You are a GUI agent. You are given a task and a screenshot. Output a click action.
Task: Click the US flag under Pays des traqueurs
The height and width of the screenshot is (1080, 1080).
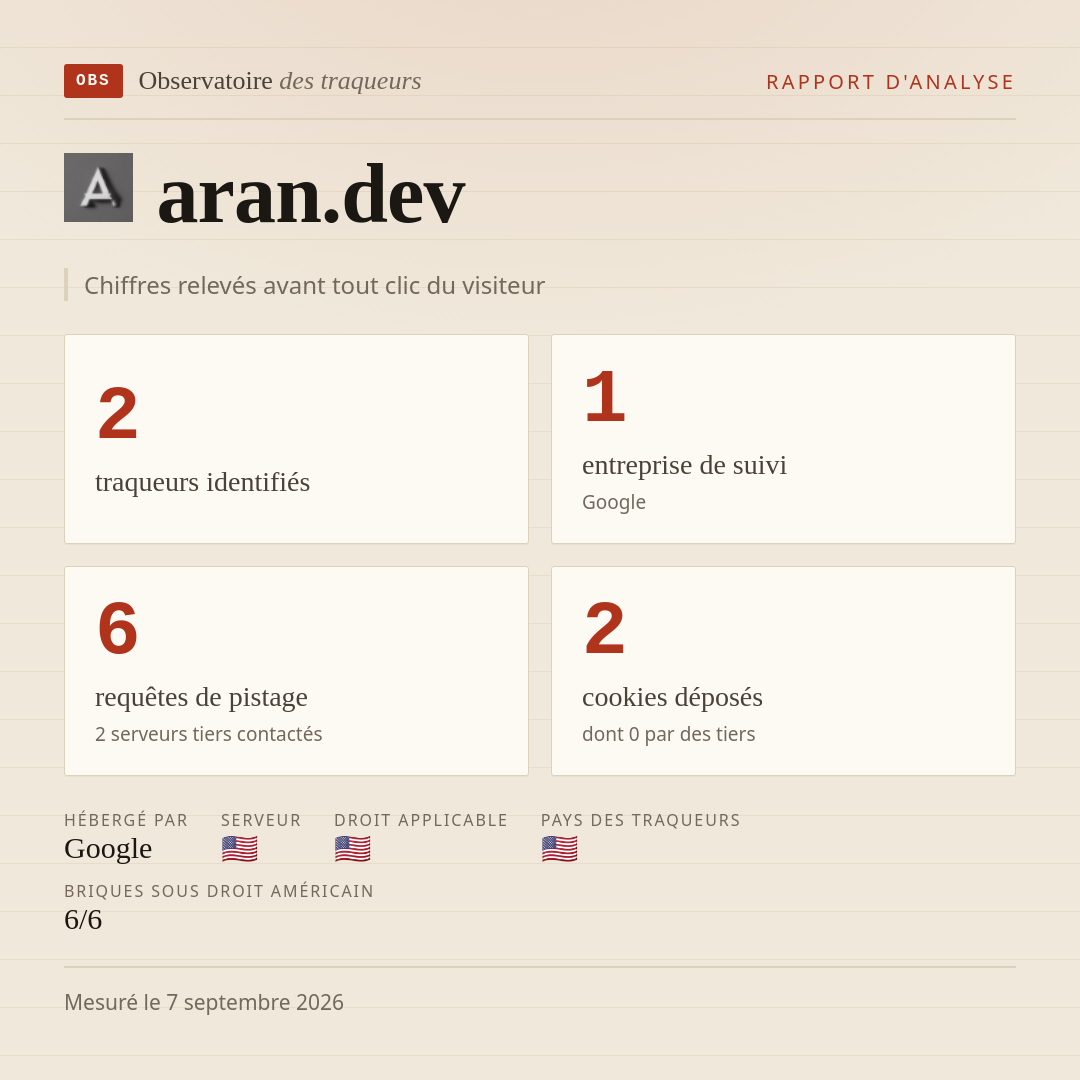(559, 849)
